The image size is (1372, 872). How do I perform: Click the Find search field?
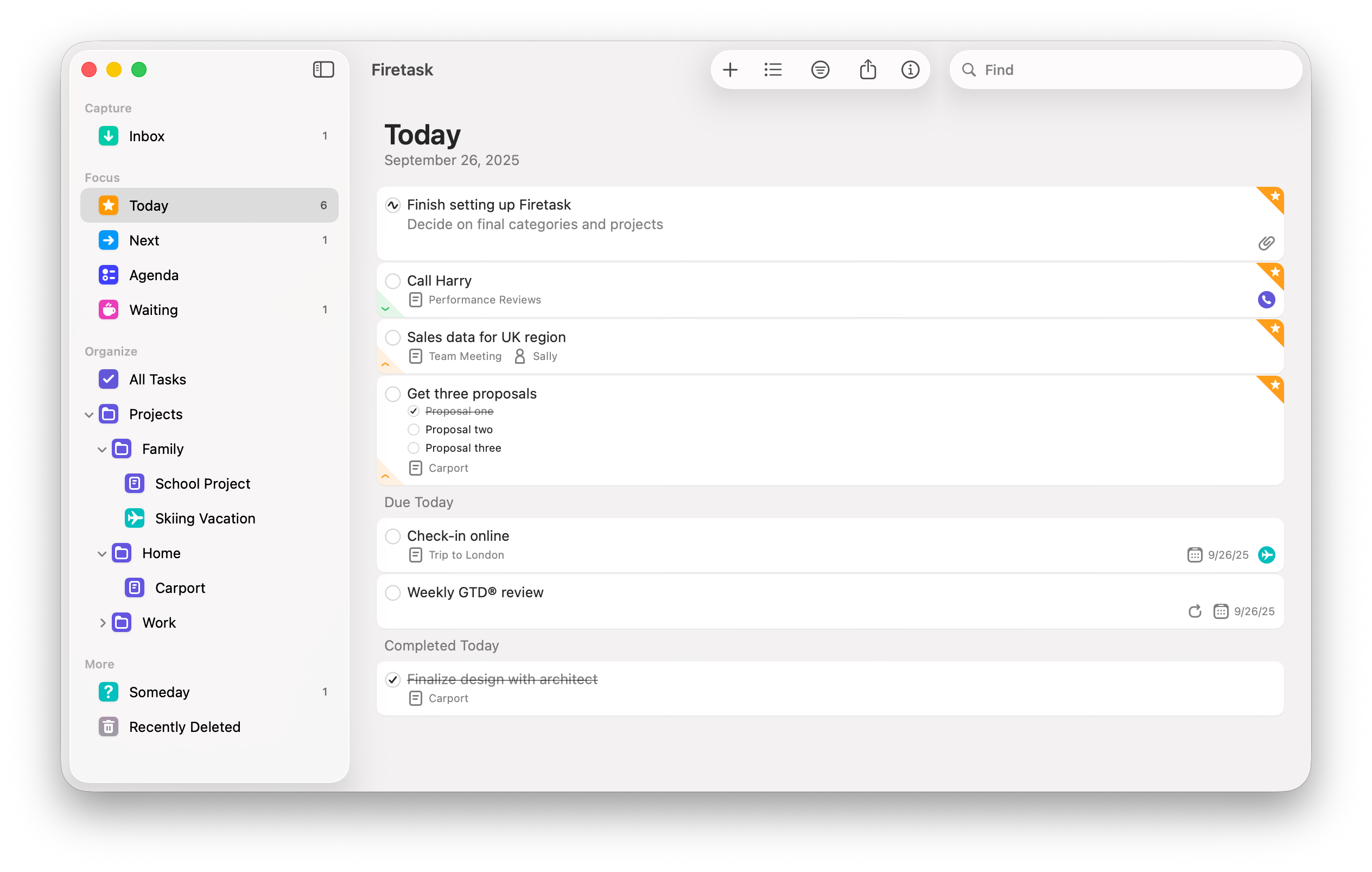click(x=1134, y=69)
